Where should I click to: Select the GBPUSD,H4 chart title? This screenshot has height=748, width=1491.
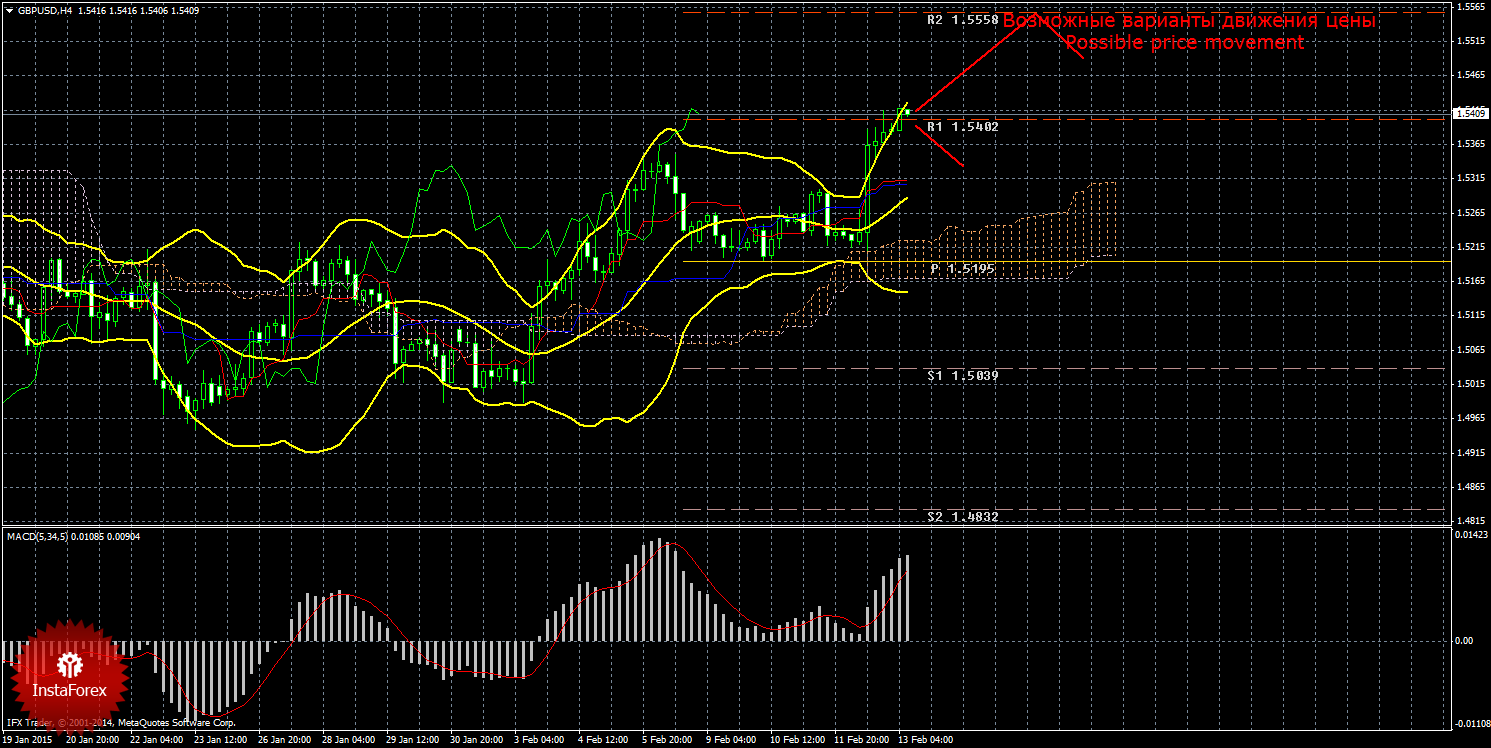pyautogui.click(x=44, y=11)
